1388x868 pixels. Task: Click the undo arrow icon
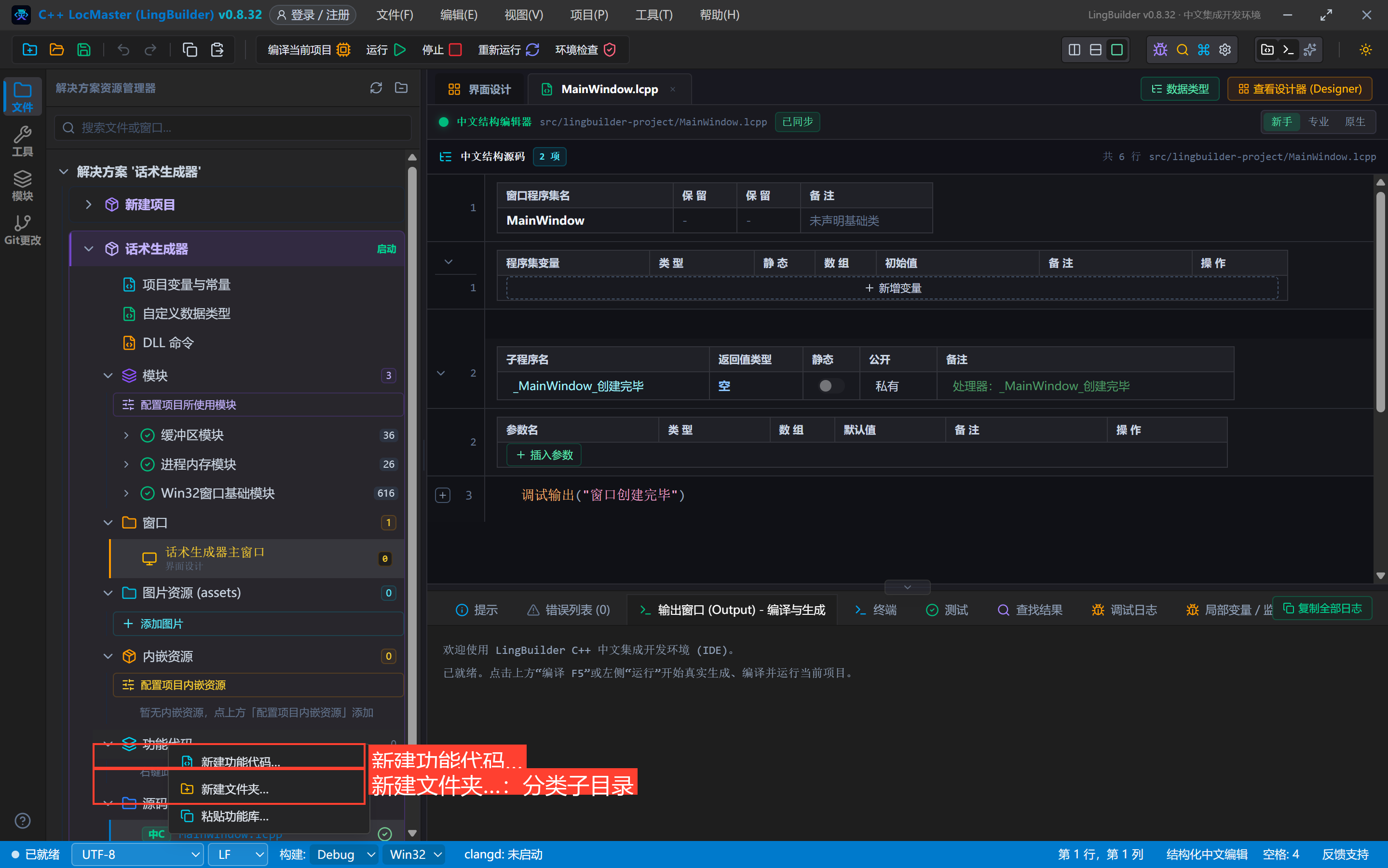pyautogui.click(x=123, y=50)
